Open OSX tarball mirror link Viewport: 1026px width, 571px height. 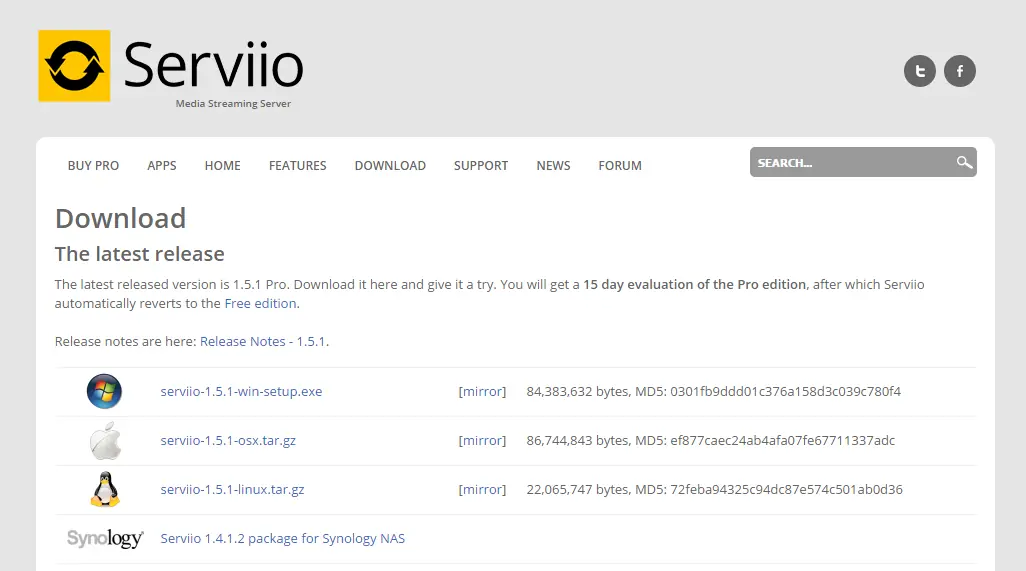(x=482, y=440)
